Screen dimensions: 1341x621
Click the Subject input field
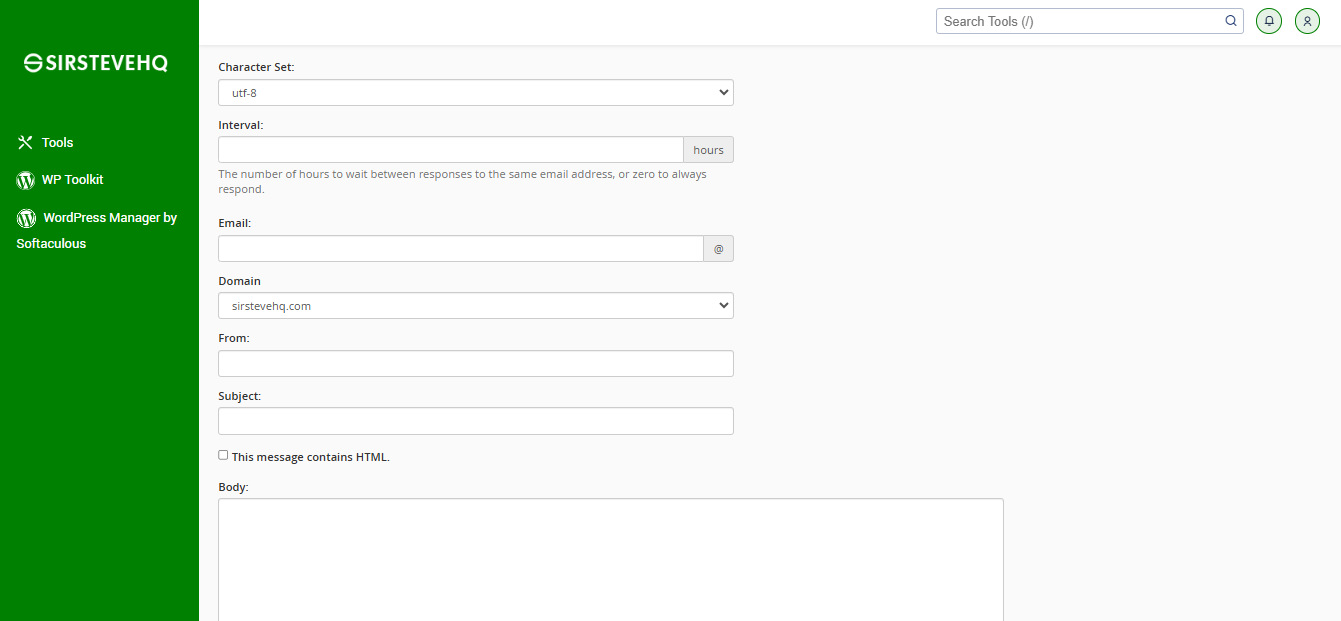click(x=476, y=421)
